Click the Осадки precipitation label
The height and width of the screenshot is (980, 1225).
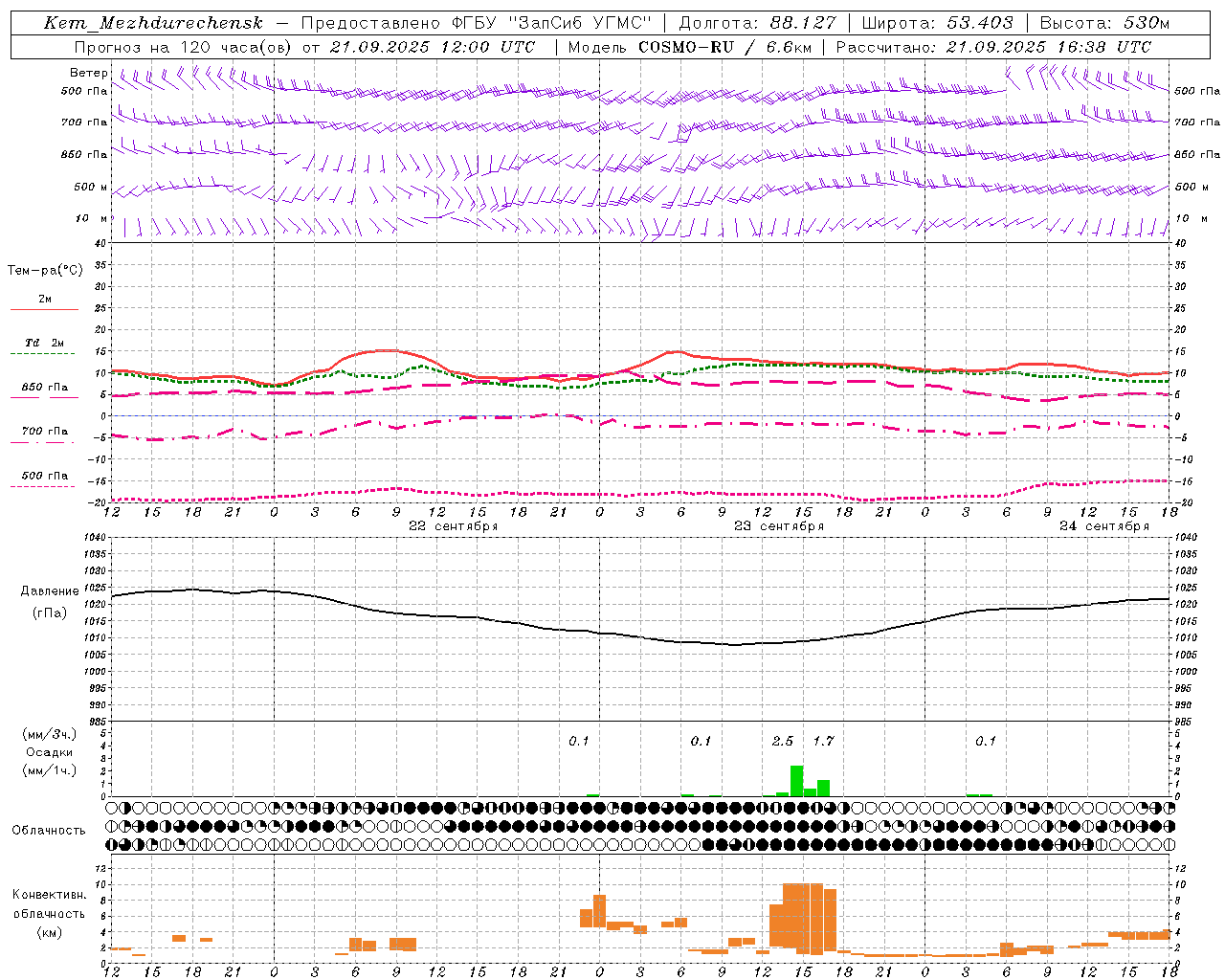point(49,752)
